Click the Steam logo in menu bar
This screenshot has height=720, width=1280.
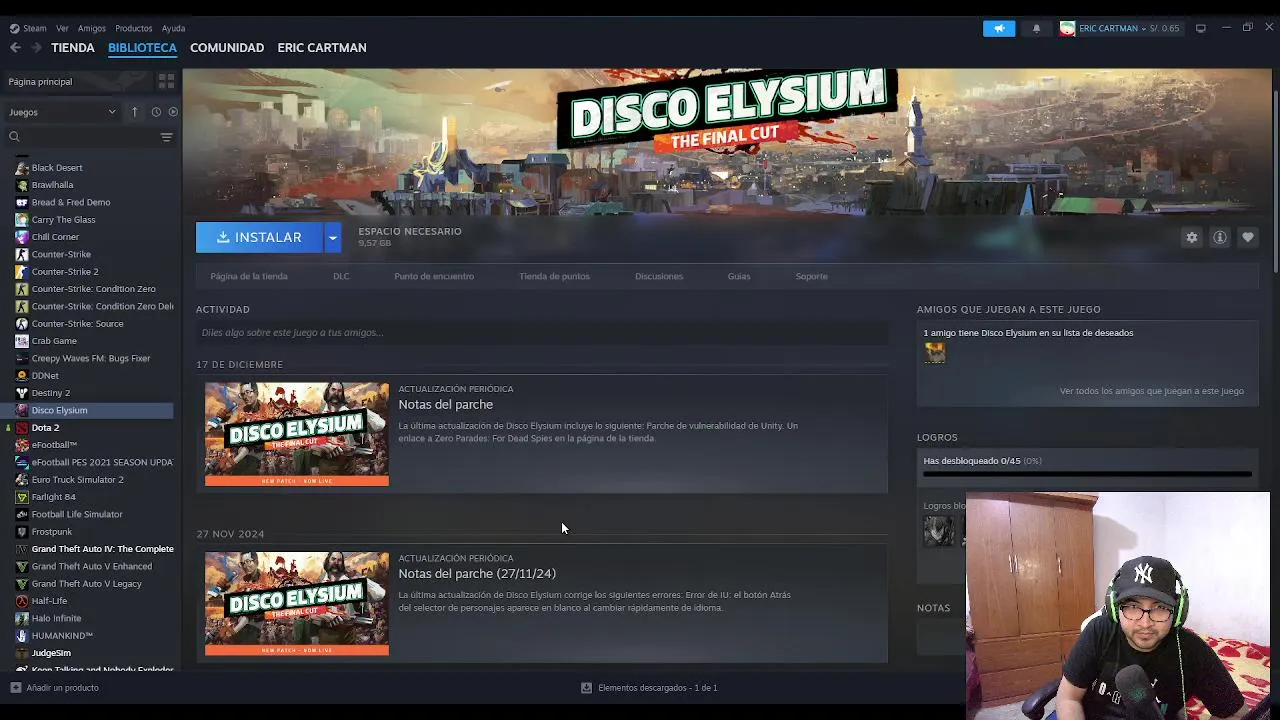14,28
